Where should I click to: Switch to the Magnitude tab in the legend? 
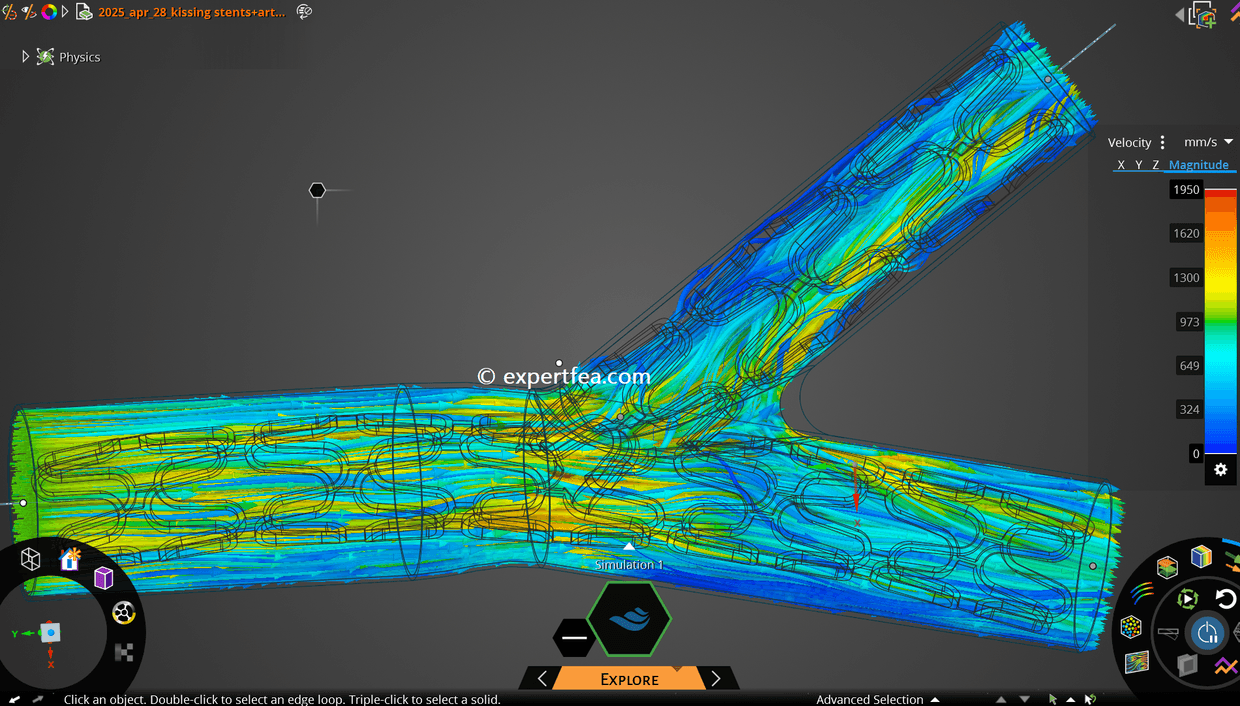(1199, 164)
